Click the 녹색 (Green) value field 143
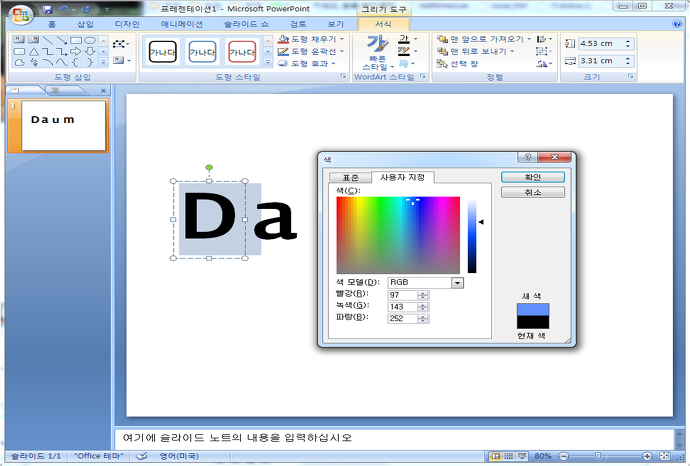This screenshot has width=690, height=466. 403,307
